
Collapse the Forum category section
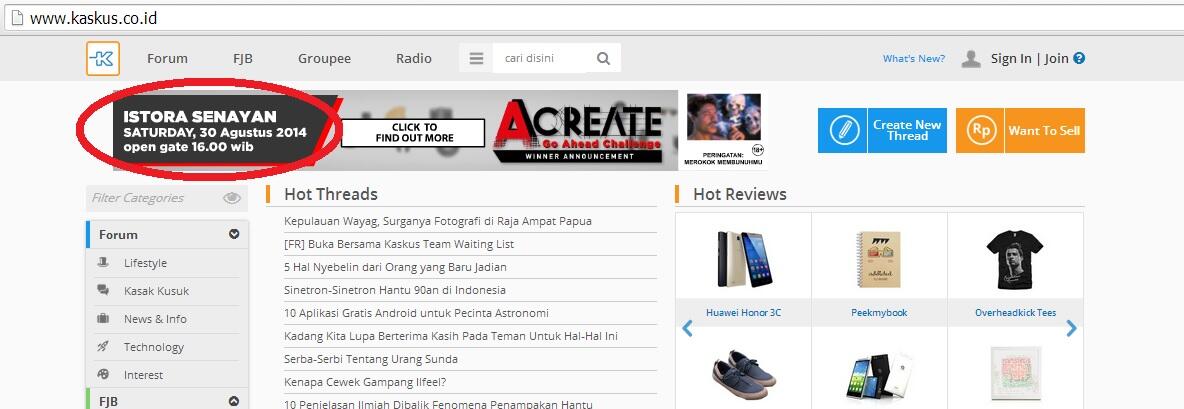pyautogui.click(x=234, y=234)
